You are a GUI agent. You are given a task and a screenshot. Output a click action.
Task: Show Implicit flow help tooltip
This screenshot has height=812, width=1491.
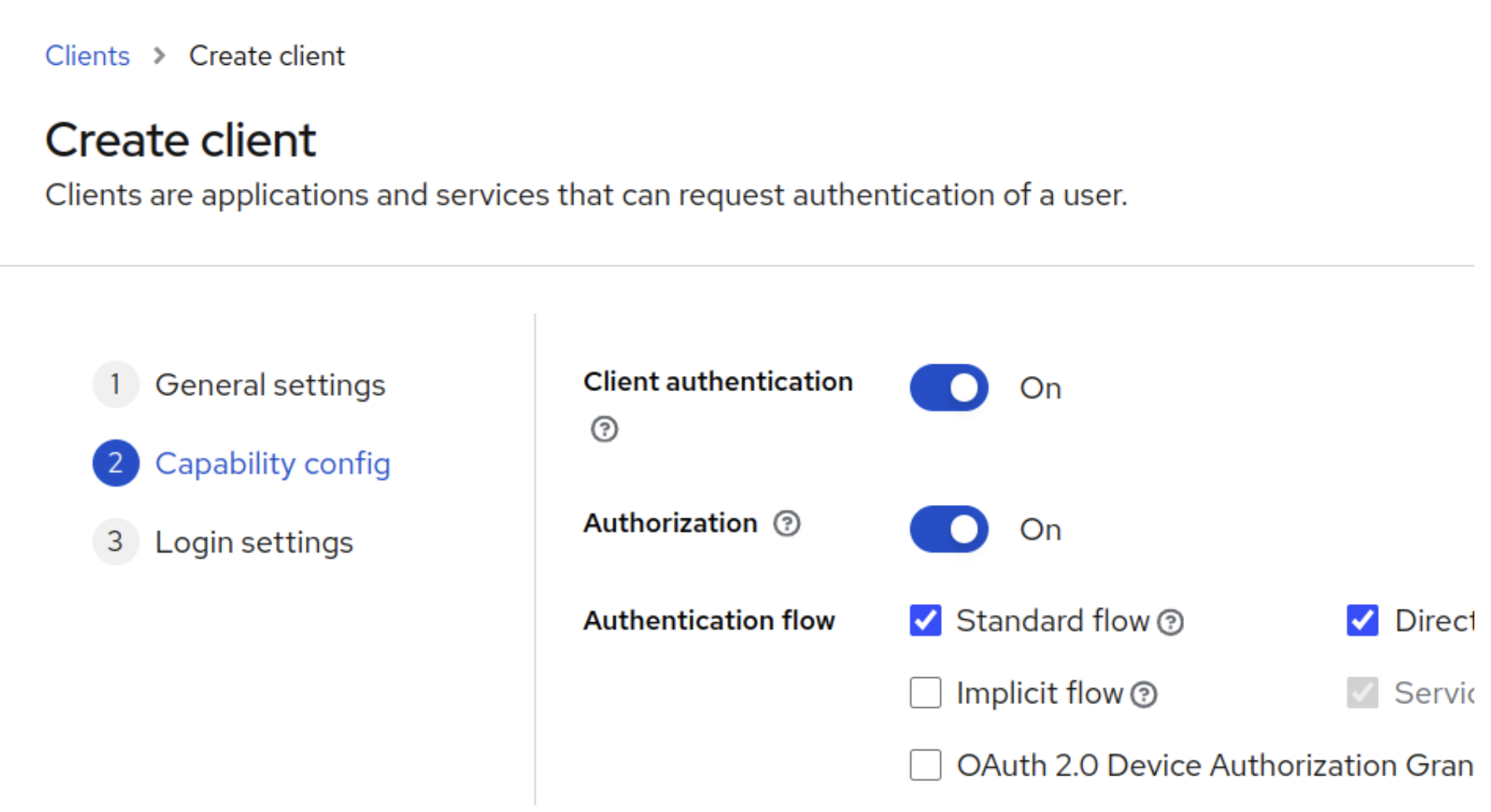click(x=1145, y=695)
